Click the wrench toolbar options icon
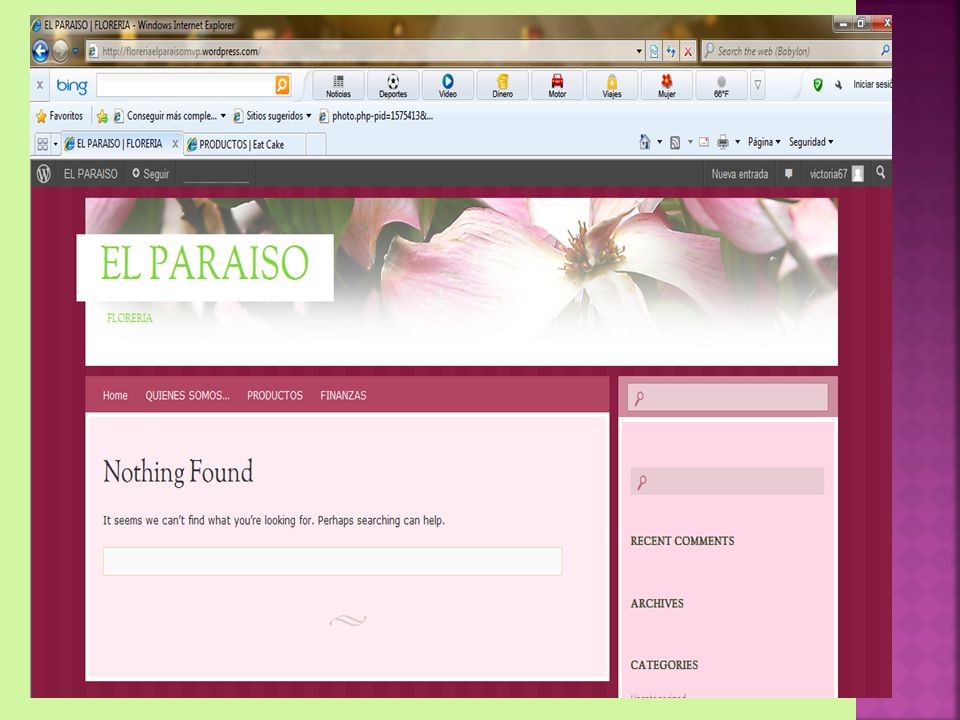Viewport: 960px width, 720px height. (838, 84)
